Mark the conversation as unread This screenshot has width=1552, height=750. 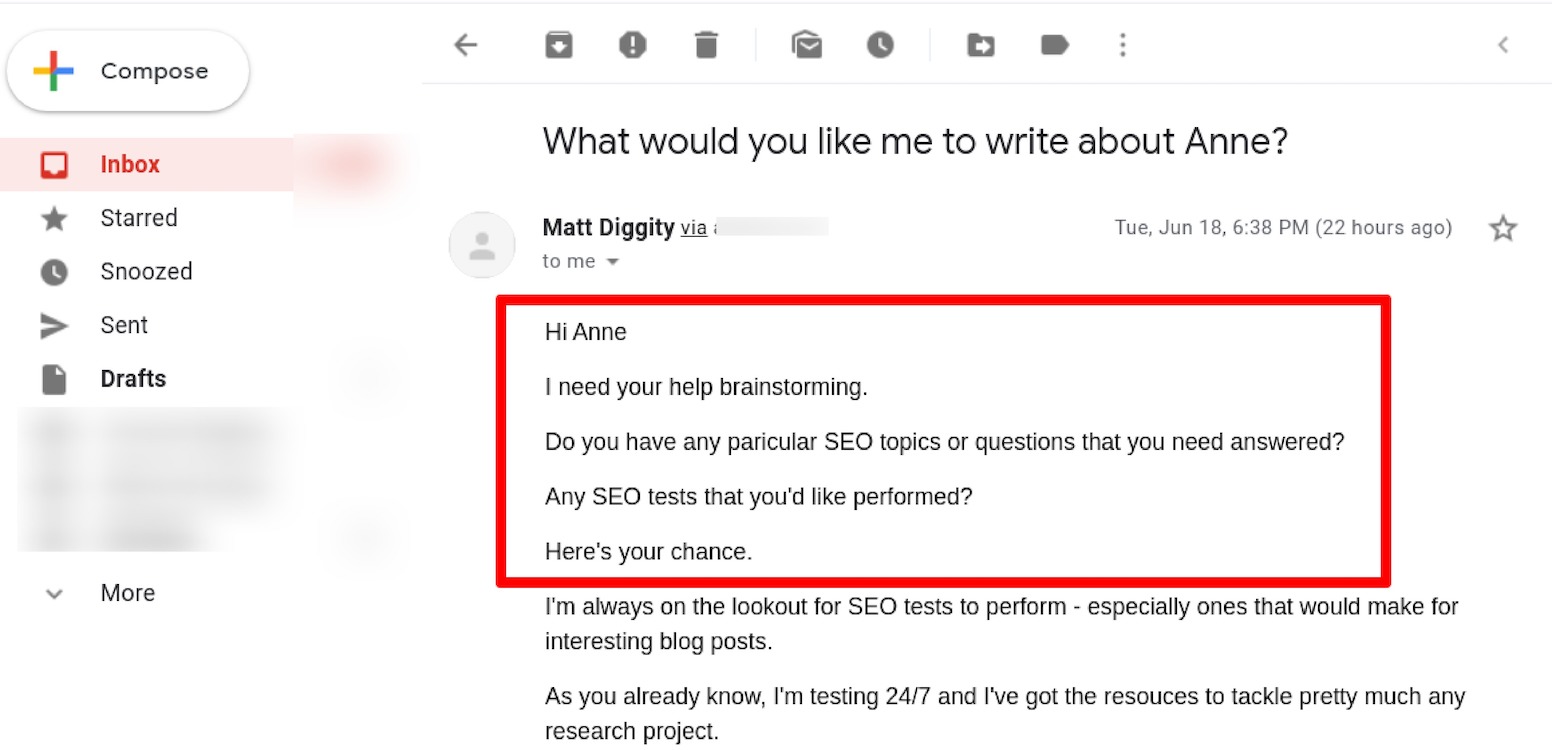806,44
